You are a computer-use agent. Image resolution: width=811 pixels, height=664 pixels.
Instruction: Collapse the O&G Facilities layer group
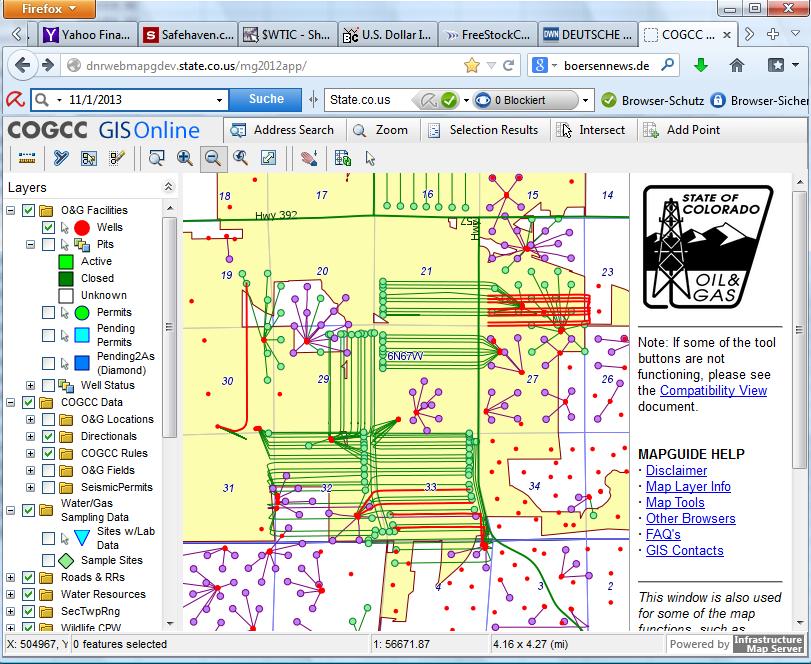(x=11, y=211)
